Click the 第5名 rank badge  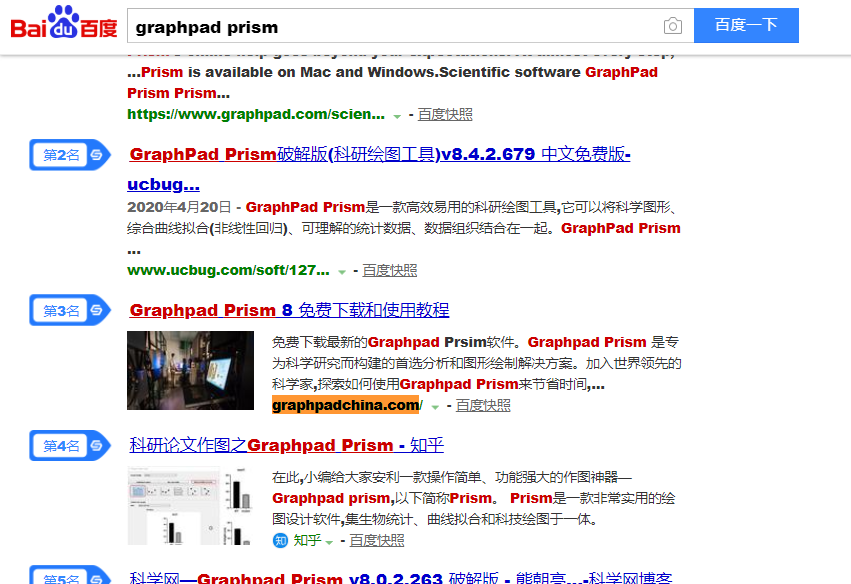tap(70, 576)
